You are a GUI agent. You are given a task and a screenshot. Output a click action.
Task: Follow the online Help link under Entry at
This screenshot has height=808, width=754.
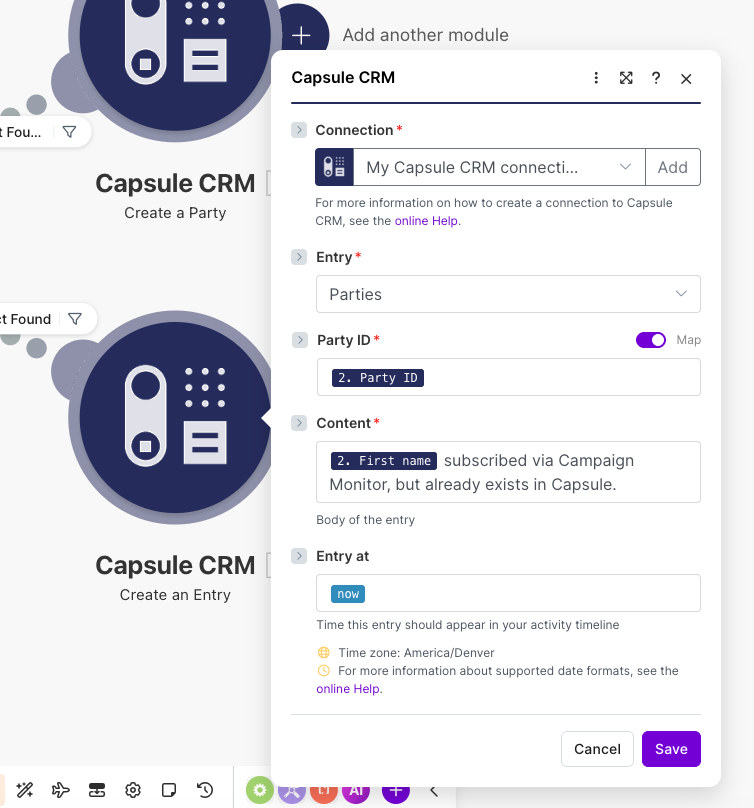click(347, 688)
